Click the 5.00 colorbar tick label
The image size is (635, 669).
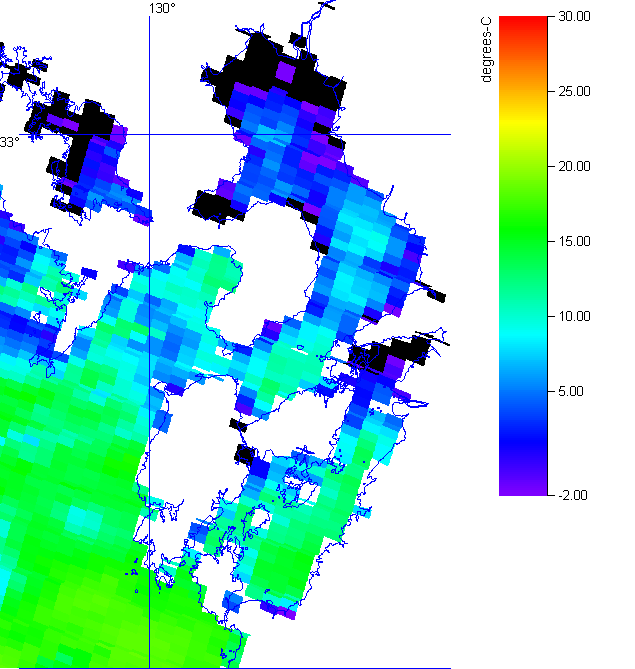coord(571,392)
